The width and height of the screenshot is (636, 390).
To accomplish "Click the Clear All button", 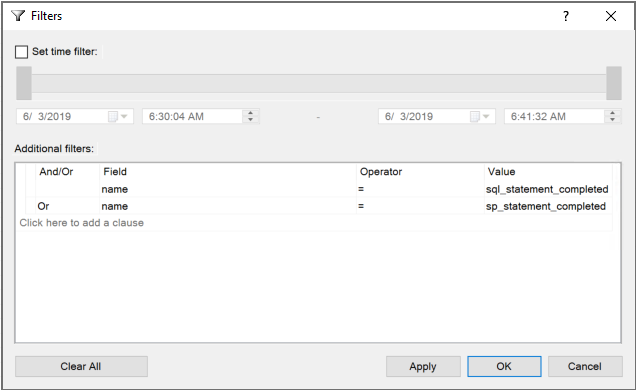I will point(81,366).
